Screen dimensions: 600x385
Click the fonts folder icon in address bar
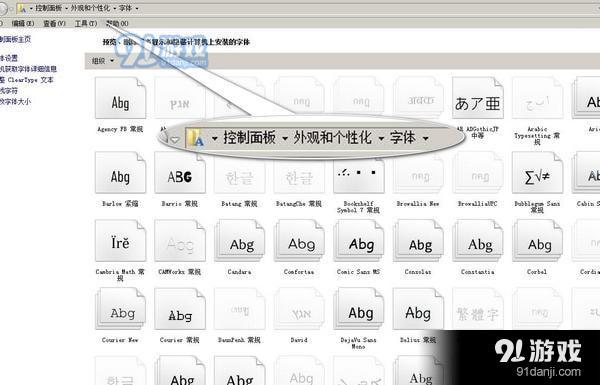coord(22,8)
